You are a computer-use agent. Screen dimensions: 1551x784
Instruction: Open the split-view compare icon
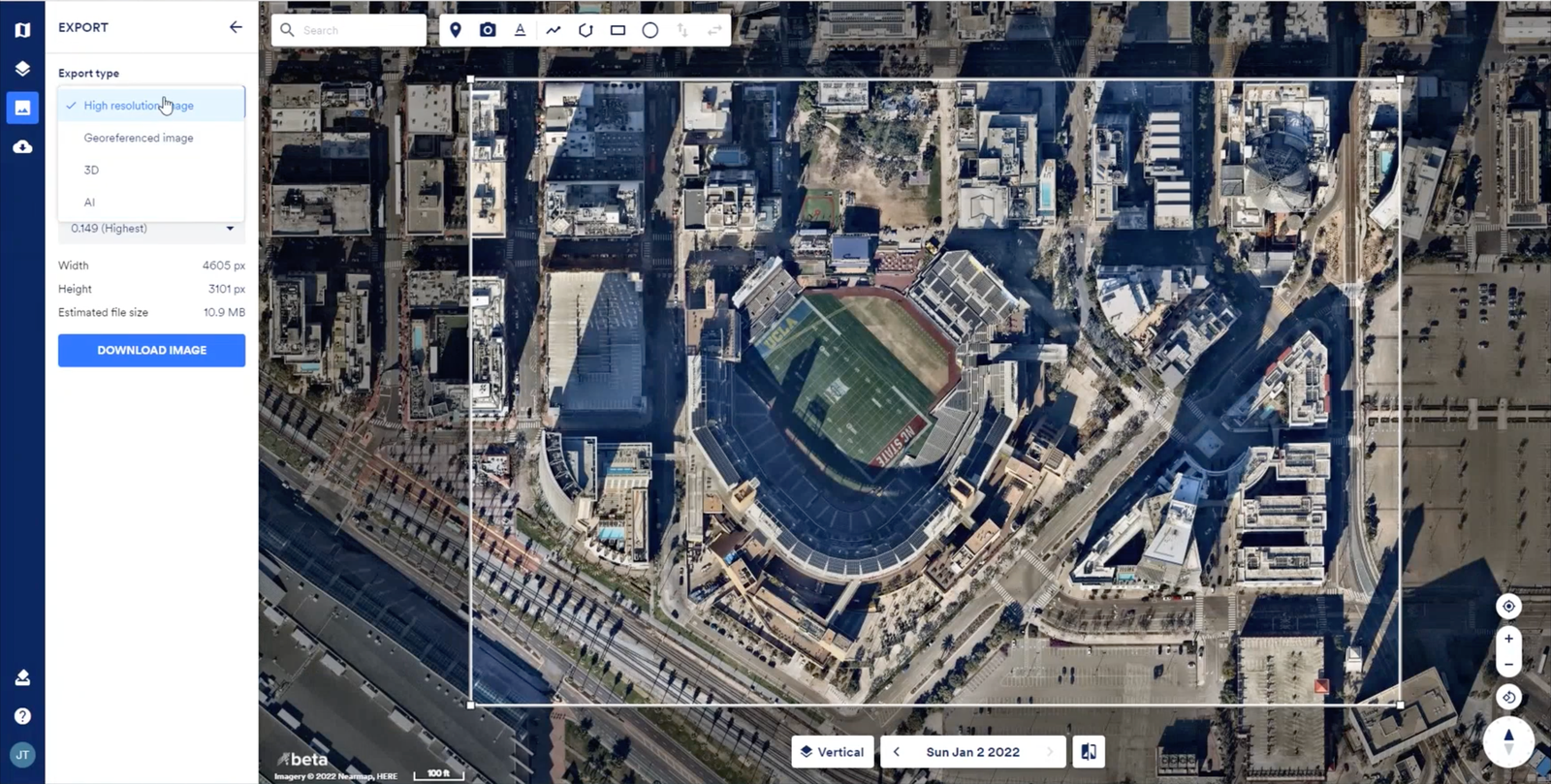[x=1089, y=752]
